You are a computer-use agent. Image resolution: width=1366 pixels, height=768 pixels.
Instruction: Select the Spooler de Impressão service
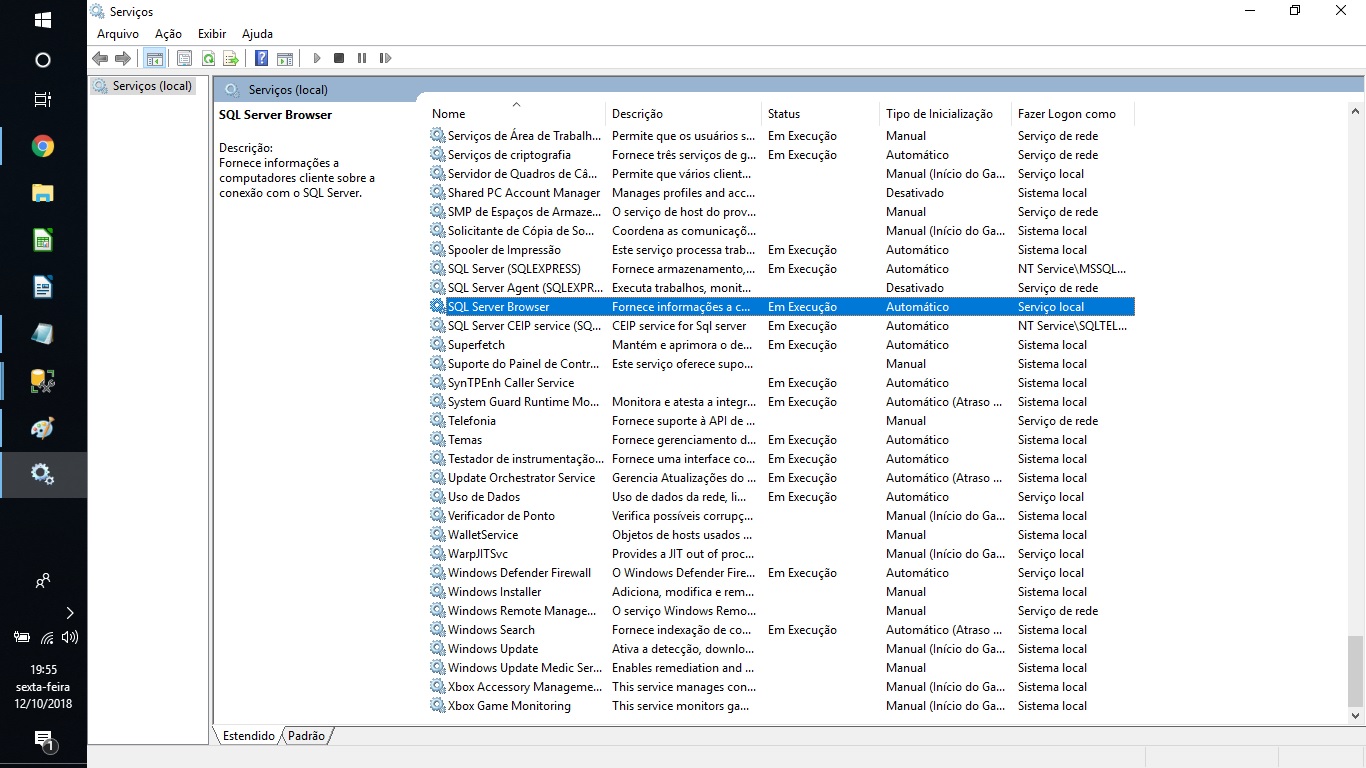coord(782,250)
